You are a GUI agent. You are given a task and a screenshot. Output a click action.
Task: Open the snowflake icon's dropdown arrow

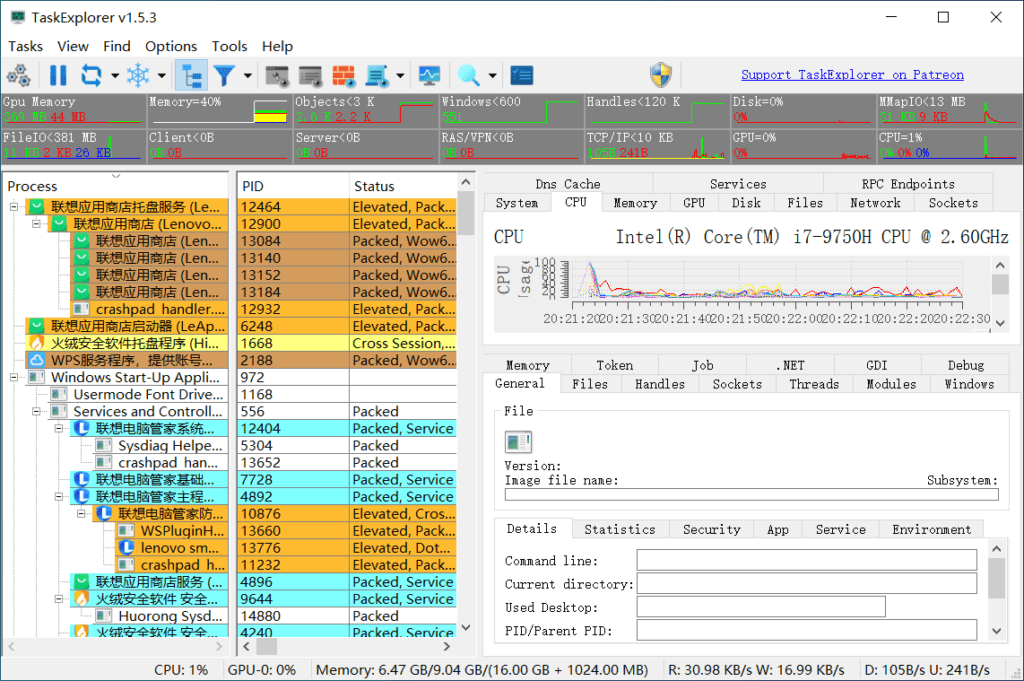pos(162,76)
